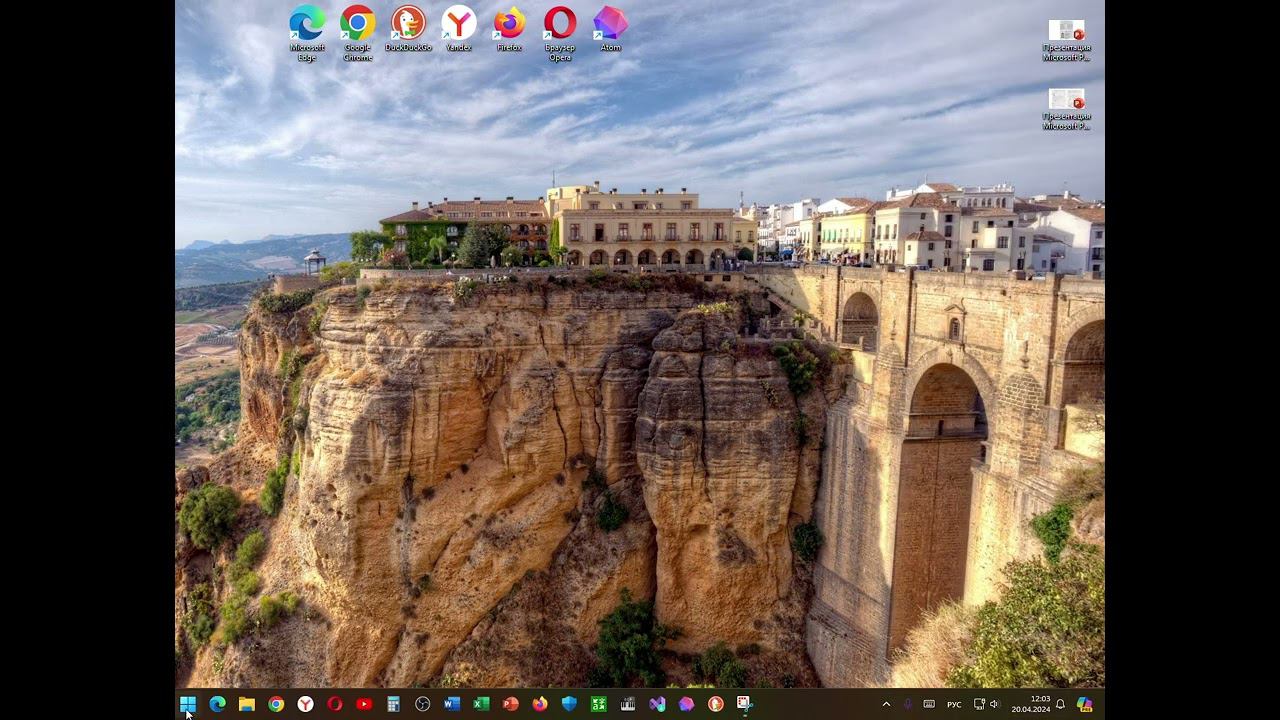Switch the РУС input language indicator

[954, 704]
